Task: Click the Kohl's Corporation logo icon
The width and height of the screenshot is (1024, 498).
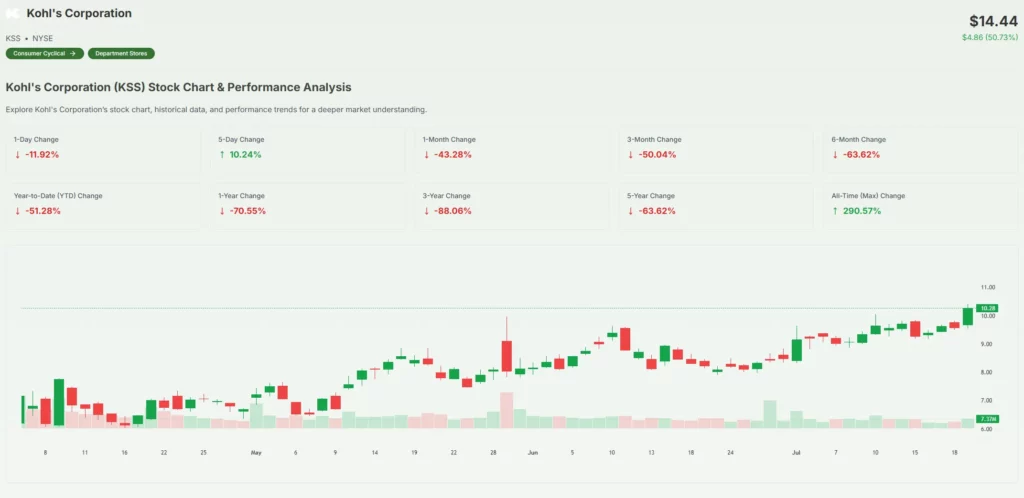Action: pos(13,14)
